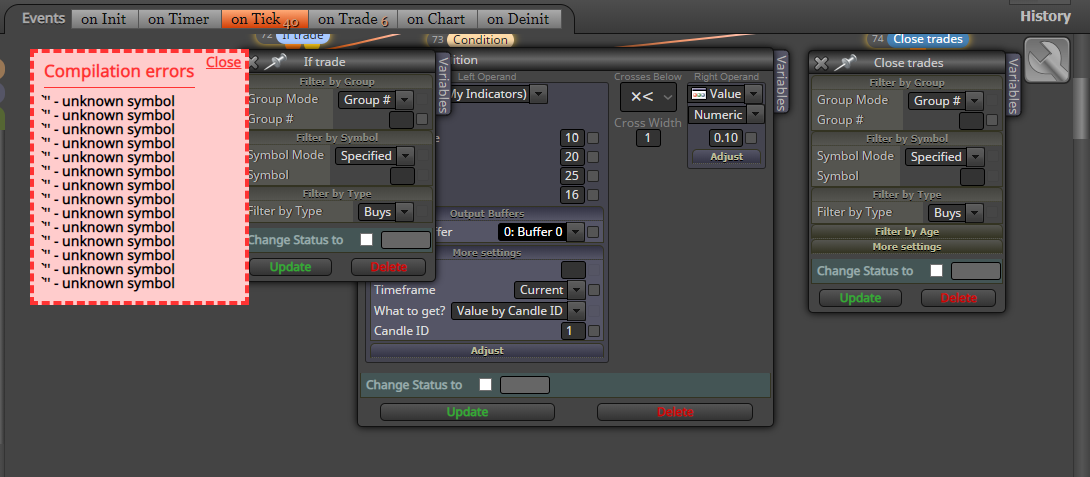The image size is (1090, 477).
Task: Open Symbol Mode dropdown in If trade panel
Action: point(375,156)
